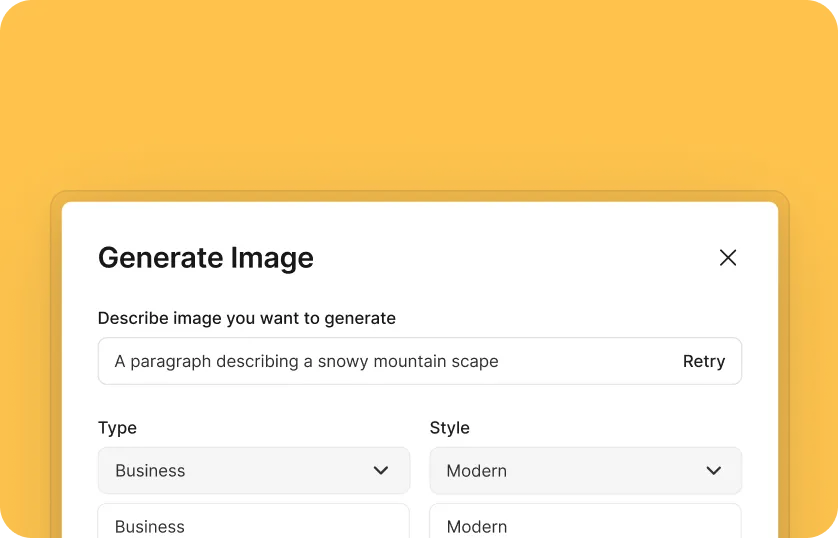This screenshot has height=538, width=838.
Task: Click the Modern text in Style combo box
Action: click(476, 470)
